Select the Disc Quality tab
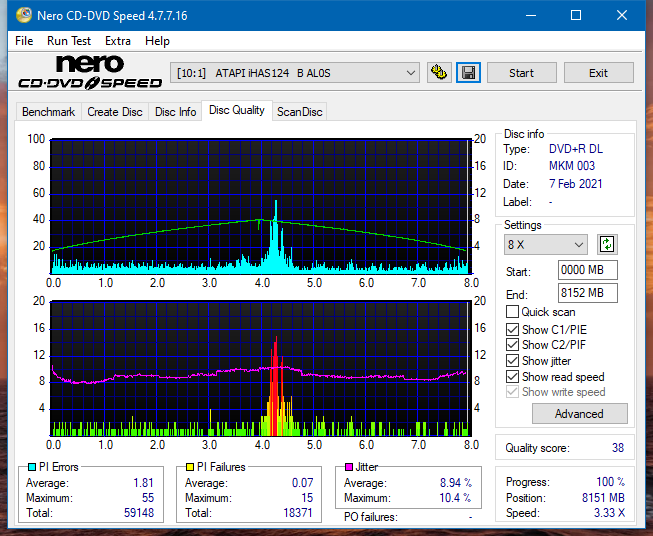 pos(237,110)
